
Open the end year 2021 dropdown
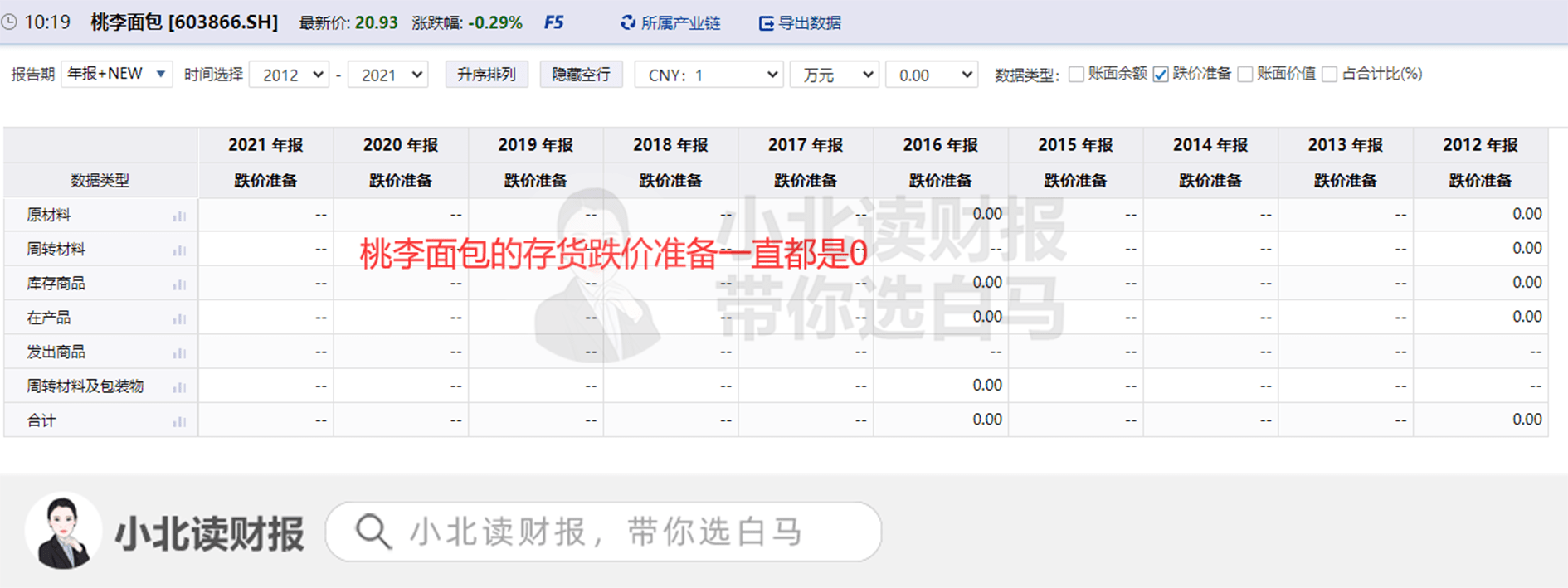[x=387, y=75]
